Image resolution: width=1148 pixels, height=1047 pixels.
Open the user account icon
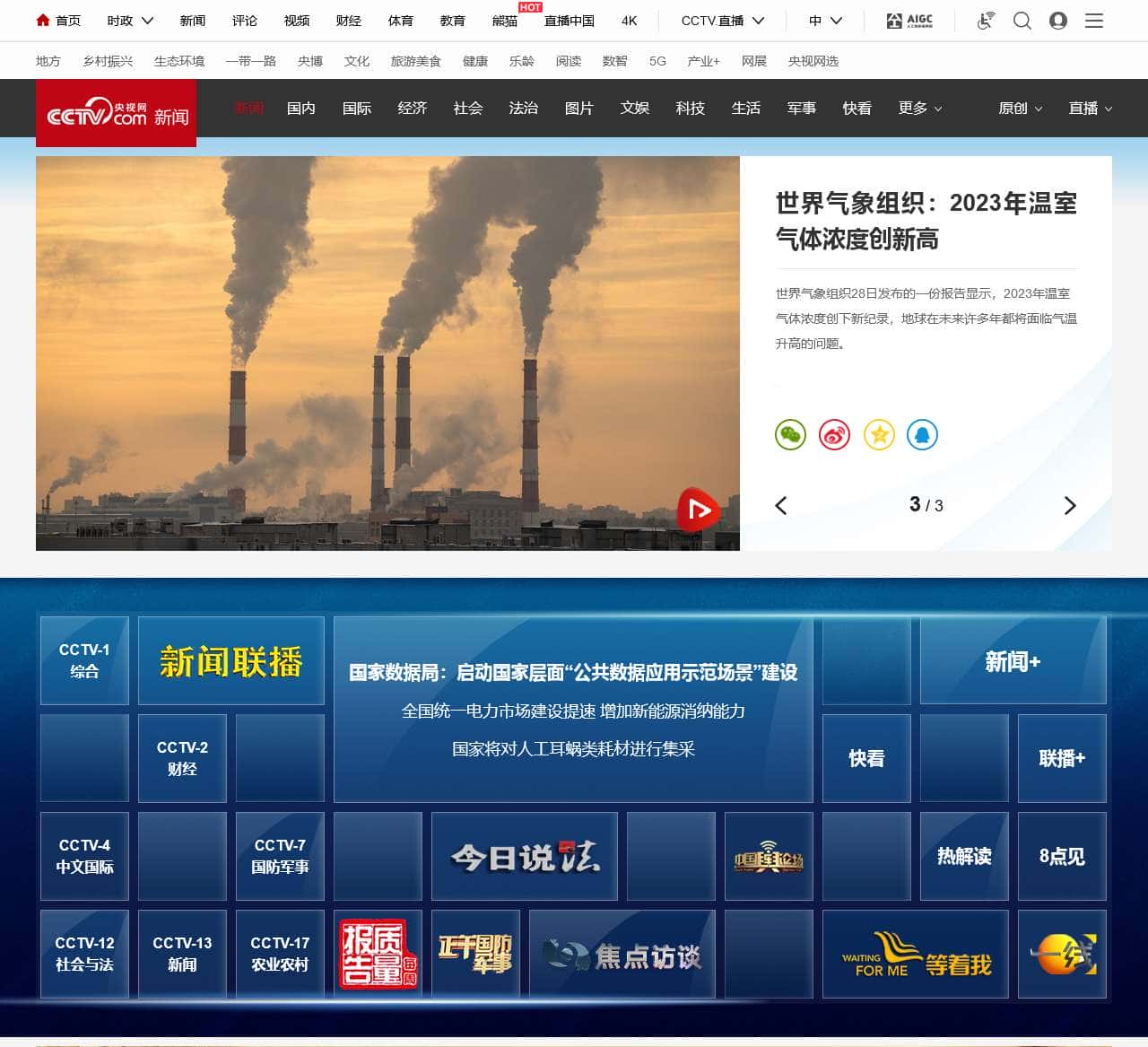(1058, 21)
